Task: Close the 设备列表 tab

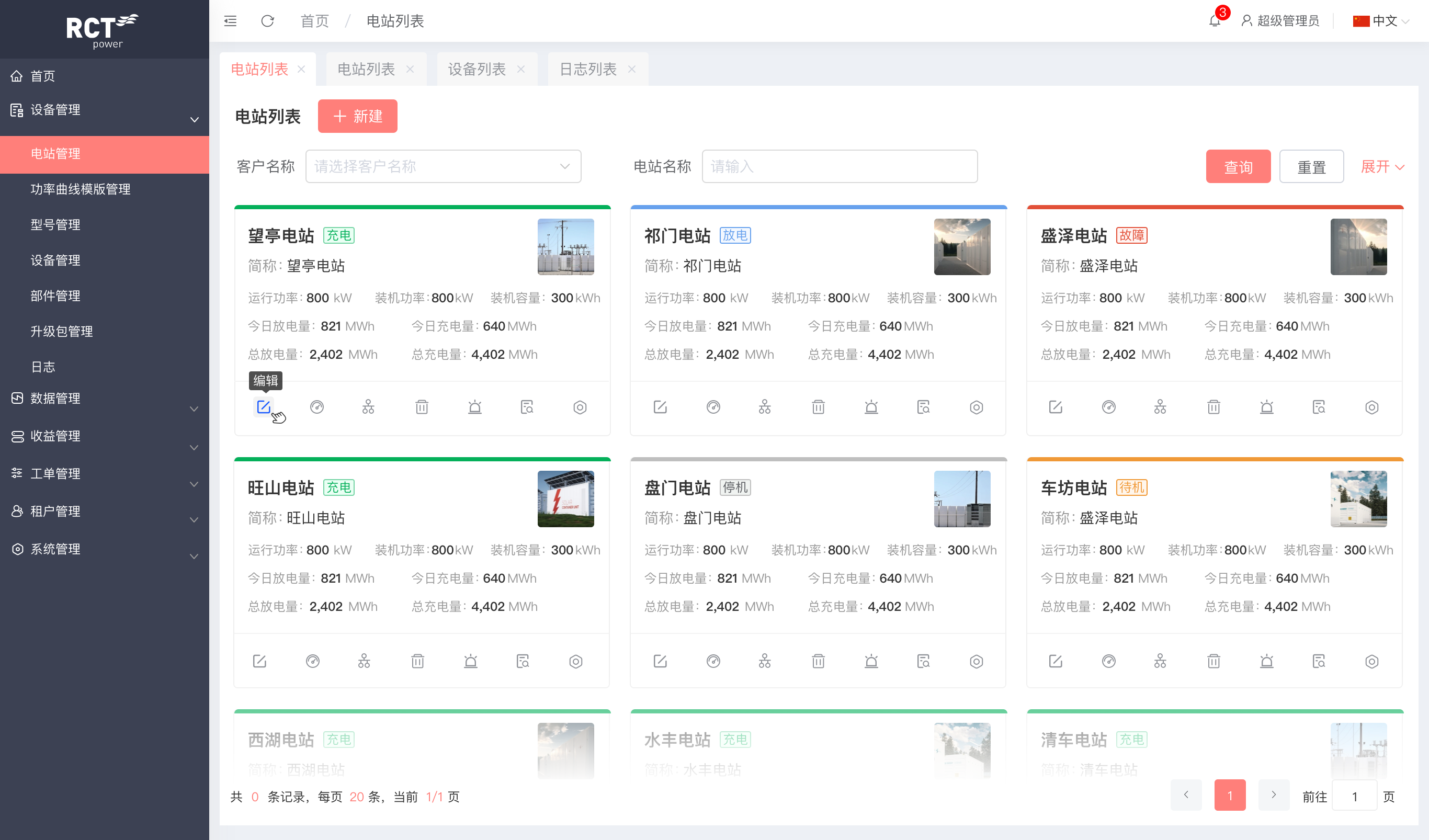Action: 520,69
